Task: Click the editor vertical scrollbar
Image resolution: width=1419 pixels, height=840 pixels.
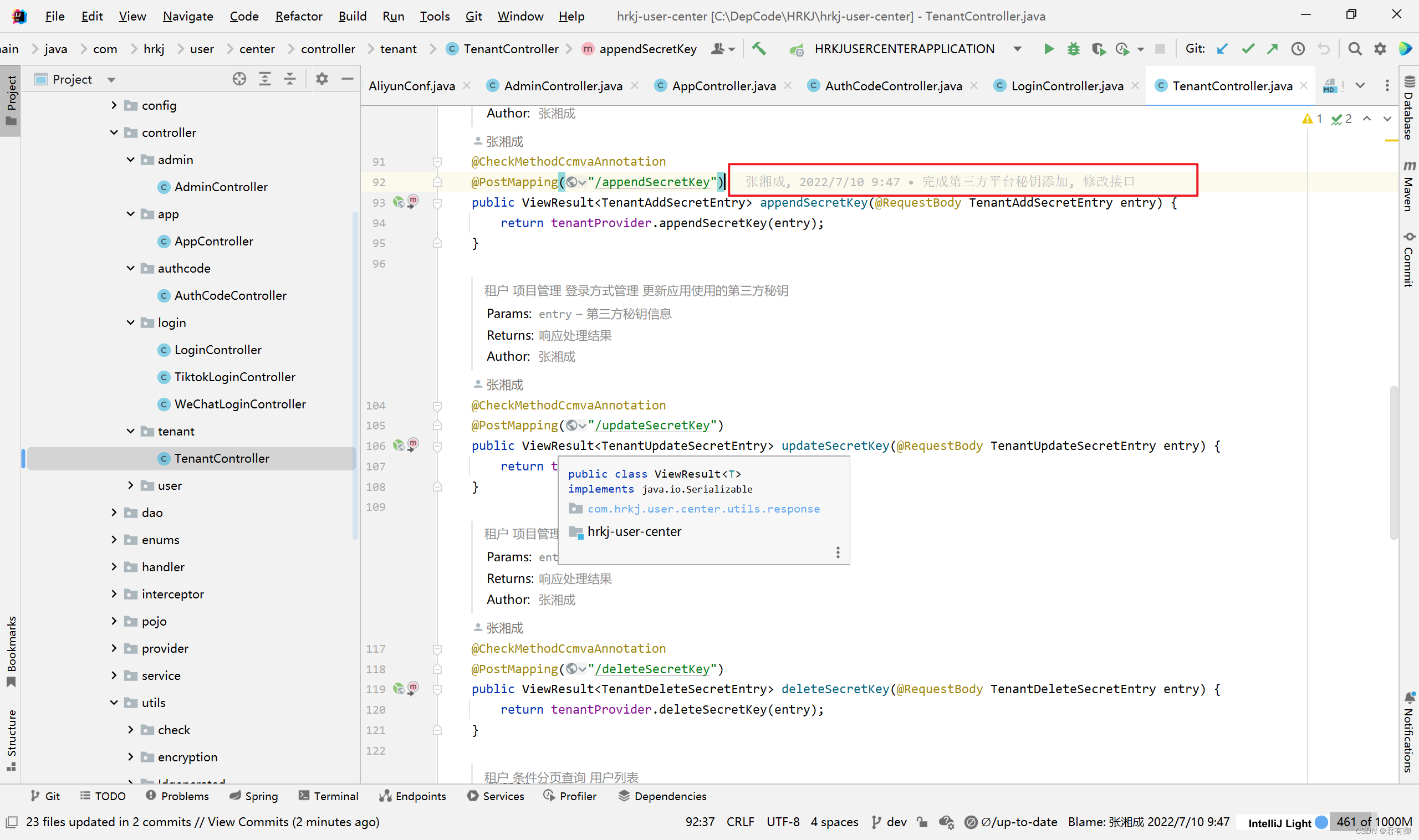Action: click(1394, 463)
